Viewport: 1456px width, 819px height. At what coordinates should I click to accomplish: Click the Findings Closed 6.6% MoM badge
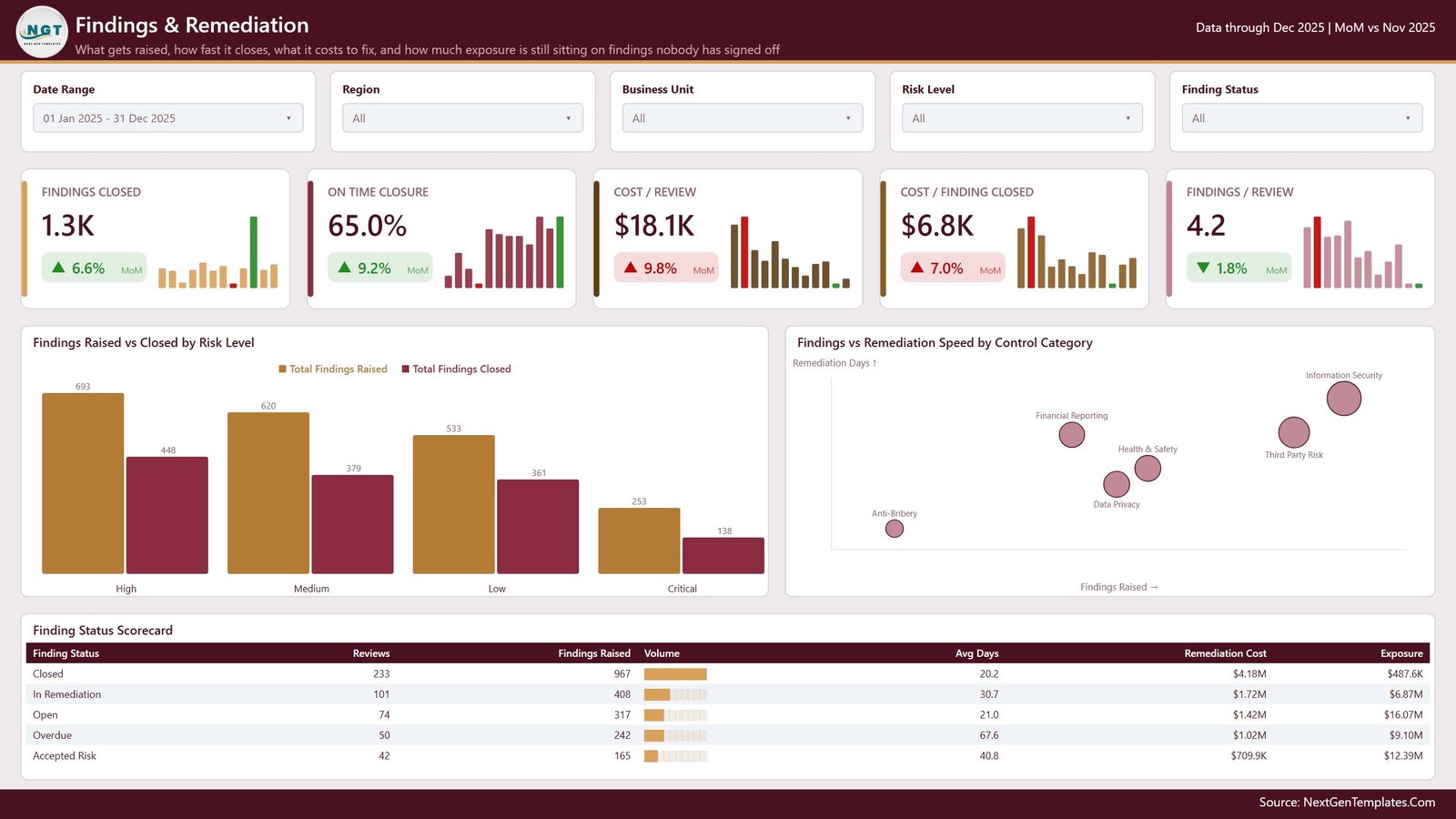[x=94, y=268]
